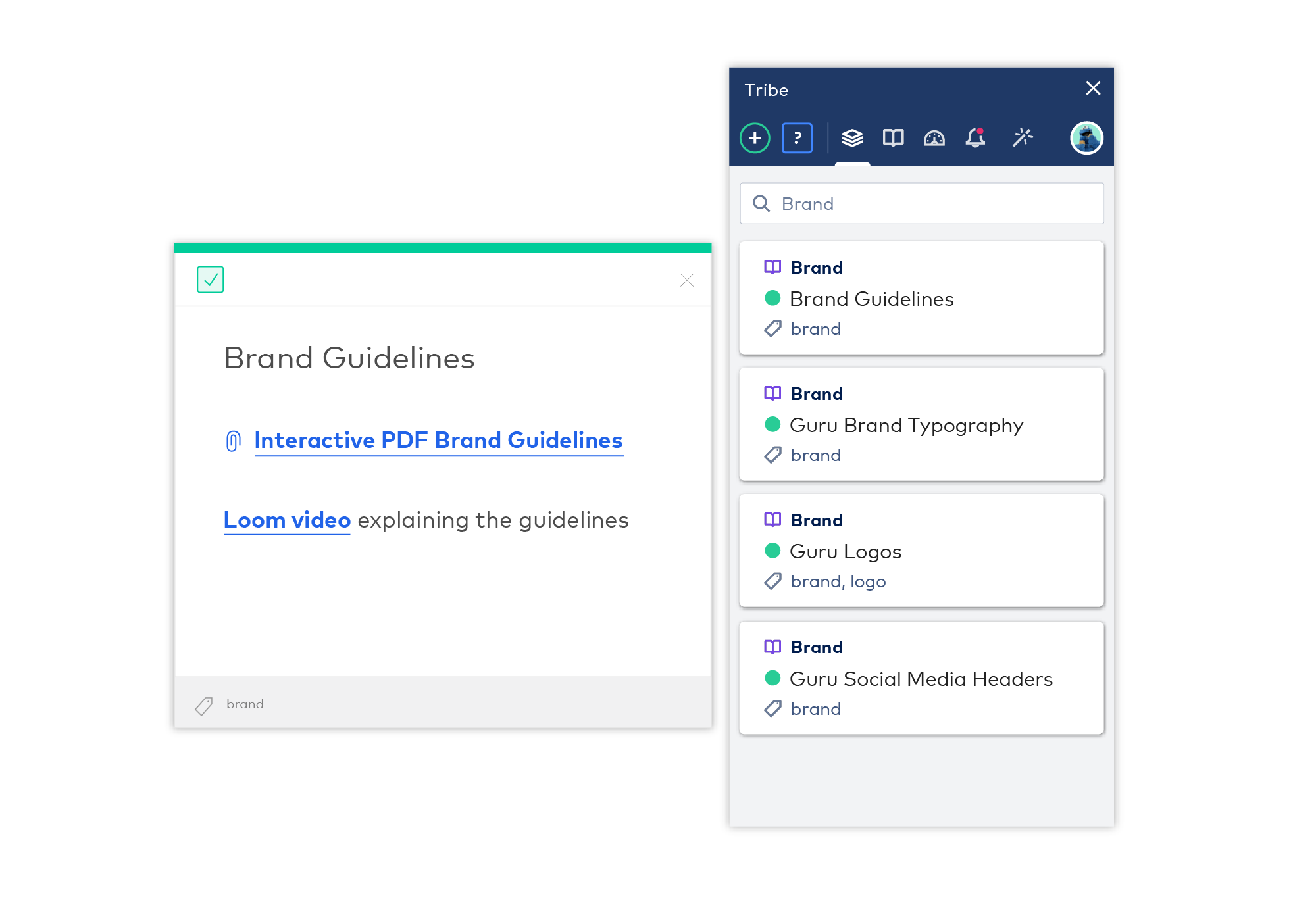
Task: Click brand tag under Brand Guidelines result
Action: pyautogui.click(x=816, y=329)
